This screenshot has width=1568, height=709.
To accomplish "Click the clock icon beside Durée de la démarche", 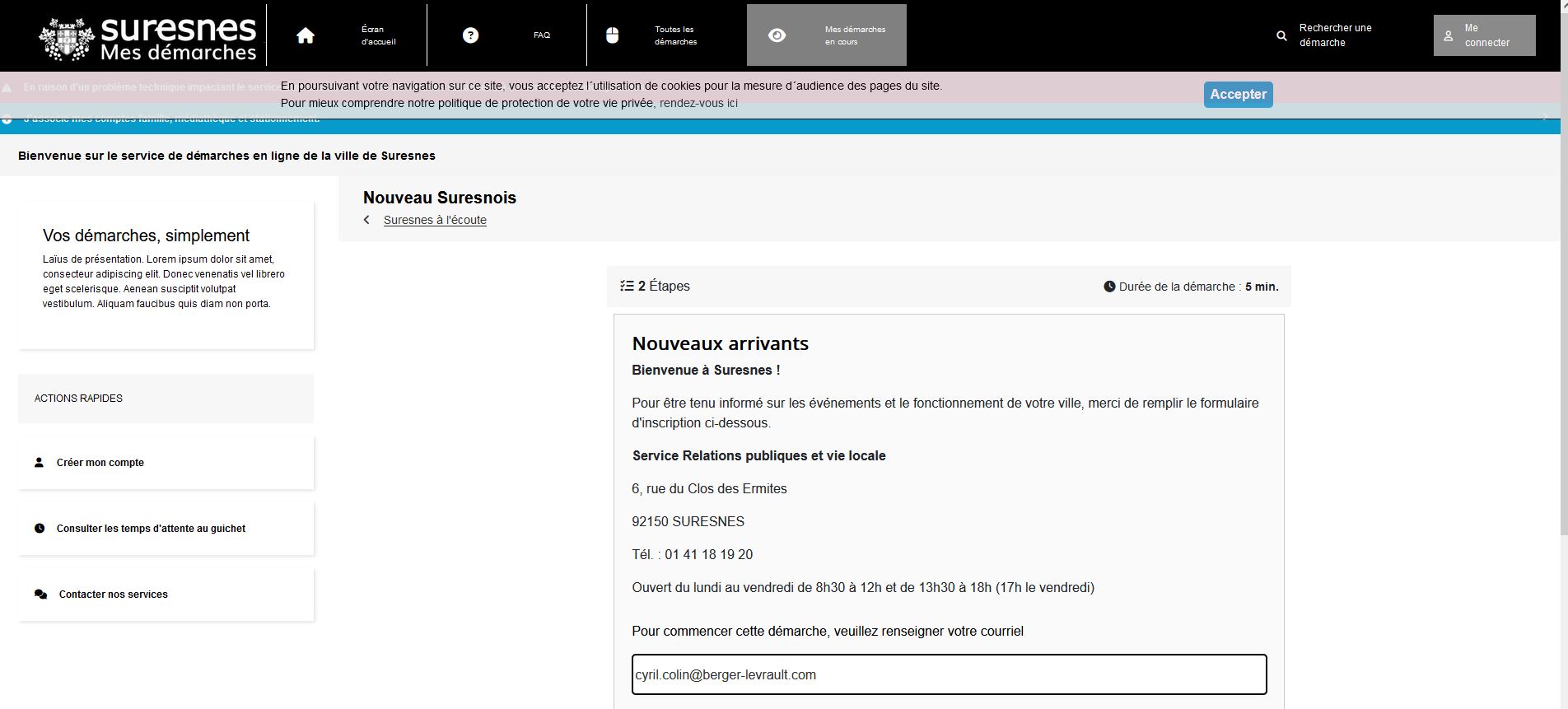I will [1109, 287].
